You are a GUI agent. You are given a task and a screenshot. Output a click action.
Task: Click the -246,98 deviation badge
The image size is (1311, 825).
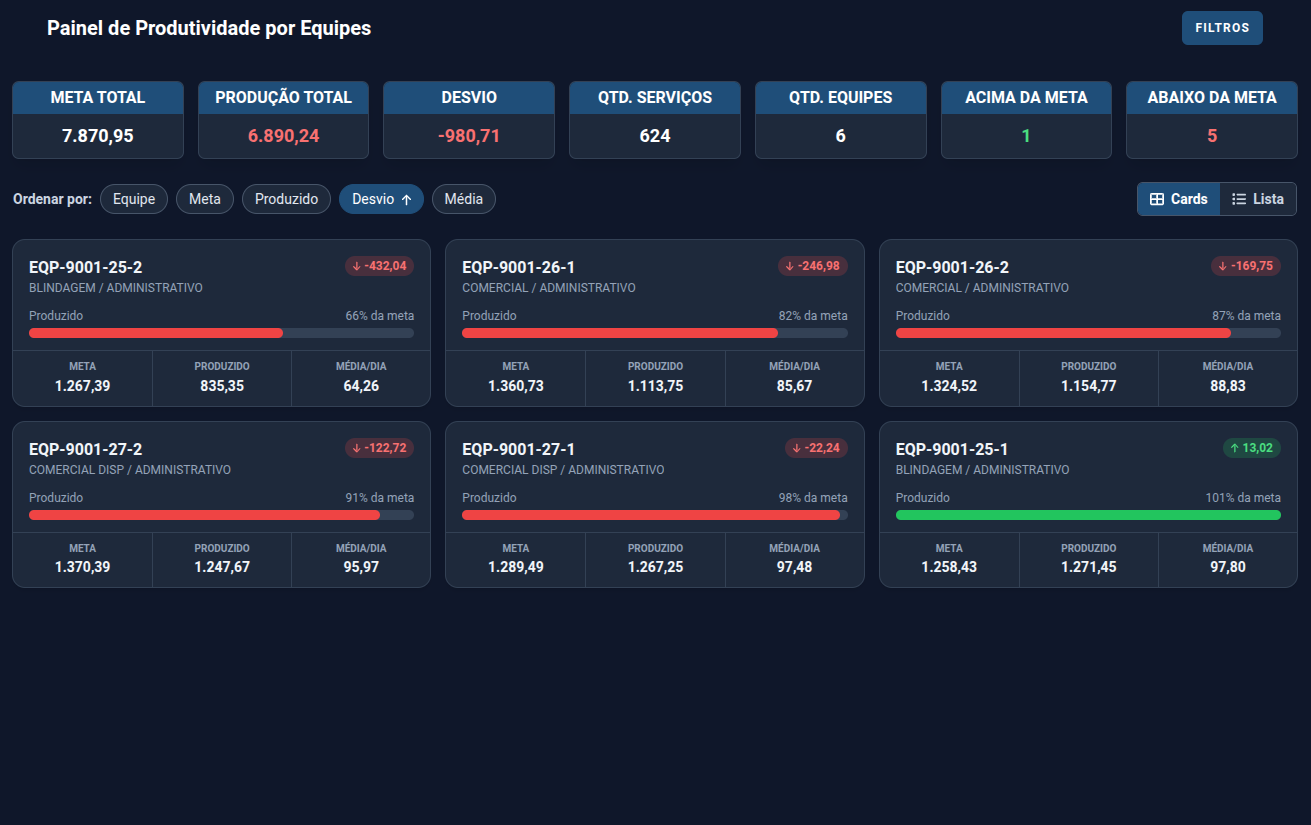(813, 266)
